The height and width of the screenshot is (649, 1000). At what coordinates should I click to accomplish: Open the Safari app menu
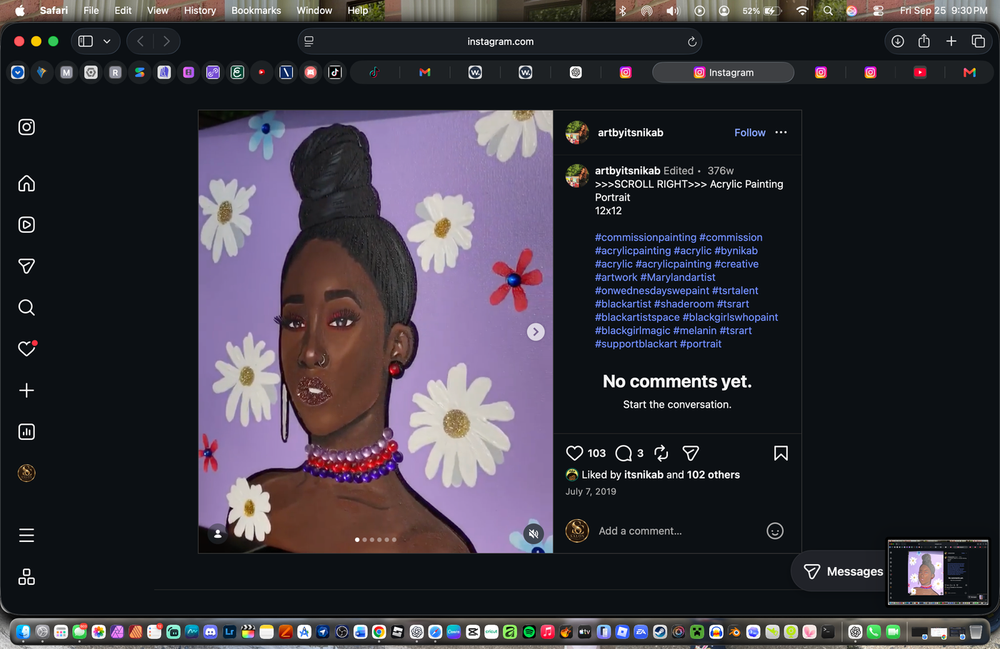(x=54, y=10)
